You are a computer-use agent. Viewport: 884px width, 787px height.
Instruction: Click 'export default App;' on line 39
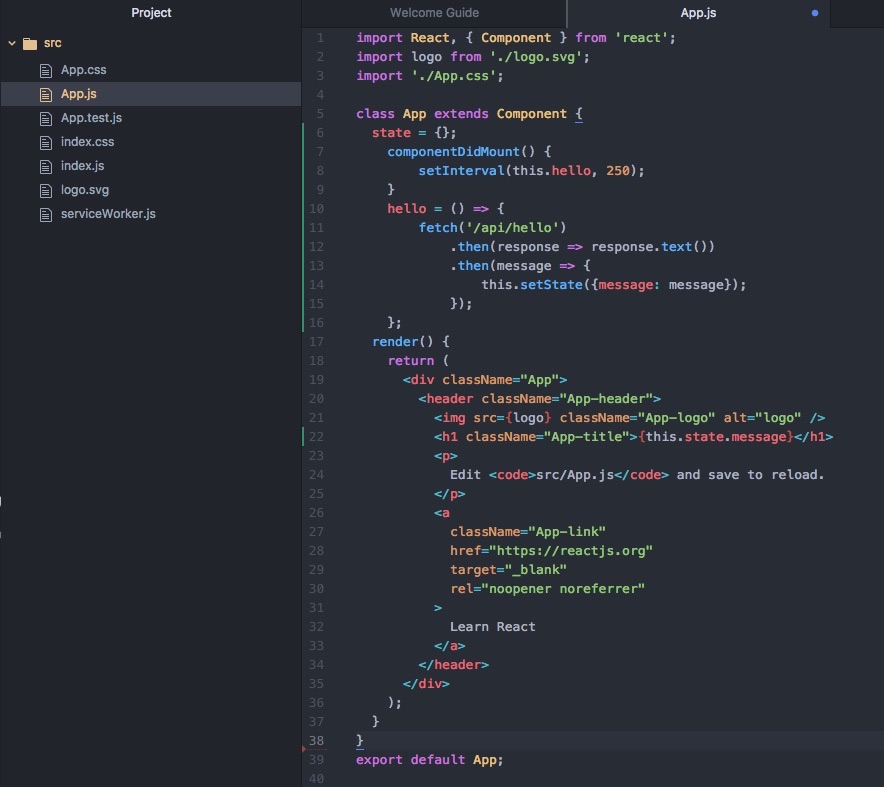[x=429, y=760]
